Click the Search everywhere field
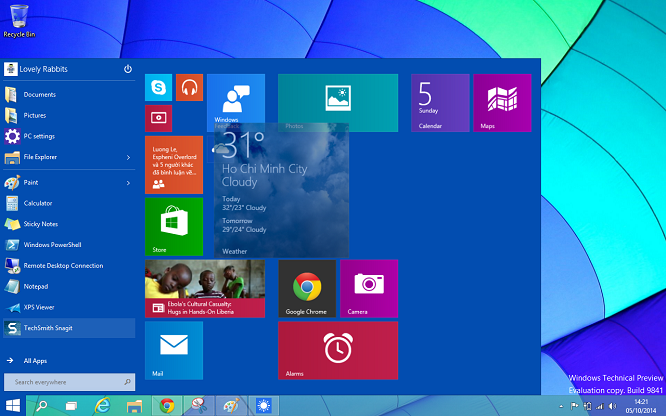This screenshot has width=666, height=416. [x=69, y=382]
